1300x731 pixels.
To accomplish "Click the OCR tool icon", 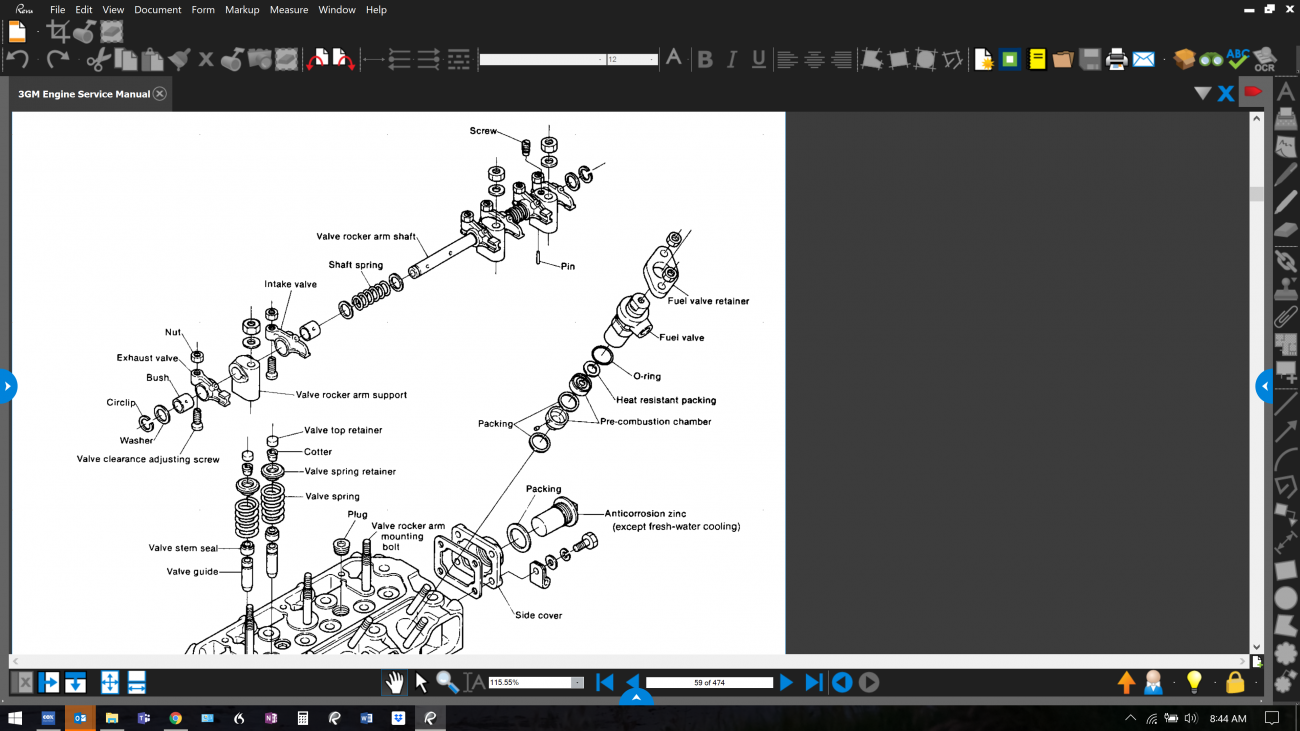I will coord(1265,59).
